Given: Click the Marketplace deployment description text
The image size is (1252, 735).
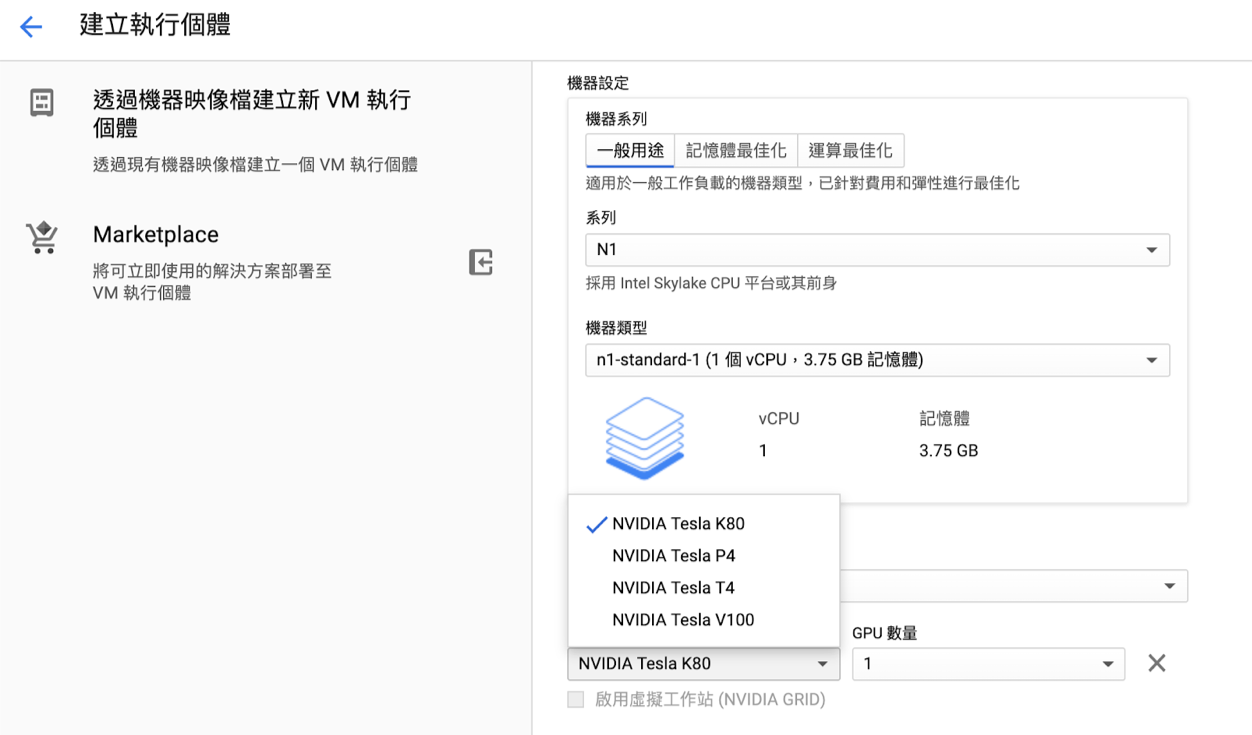Looking at the screenshot, I should [212, 282].
